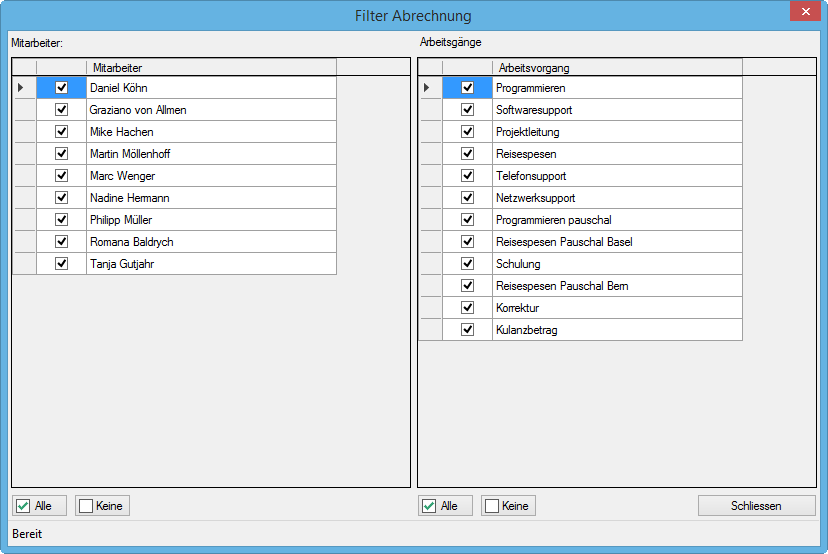
Task: Close the Filter Abrechnung dialog window
Action: [804, 12]
